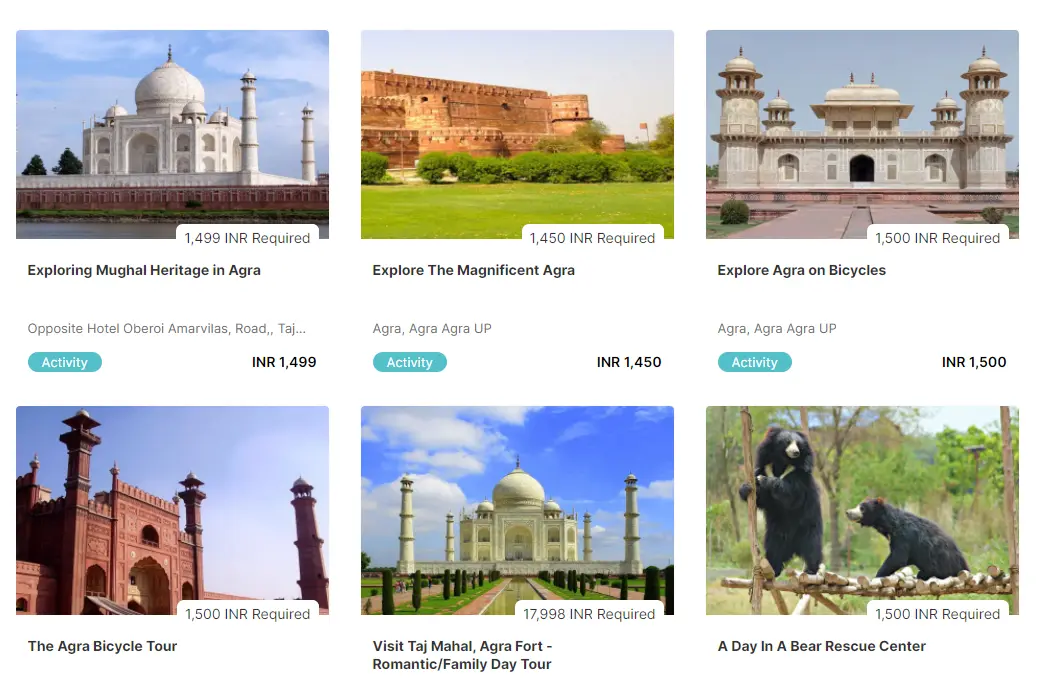The height and width of the screenshot is (693, 1039).
Task: Open the Taj Mahal riverside thumbnail image
Action: click(172, 134)
